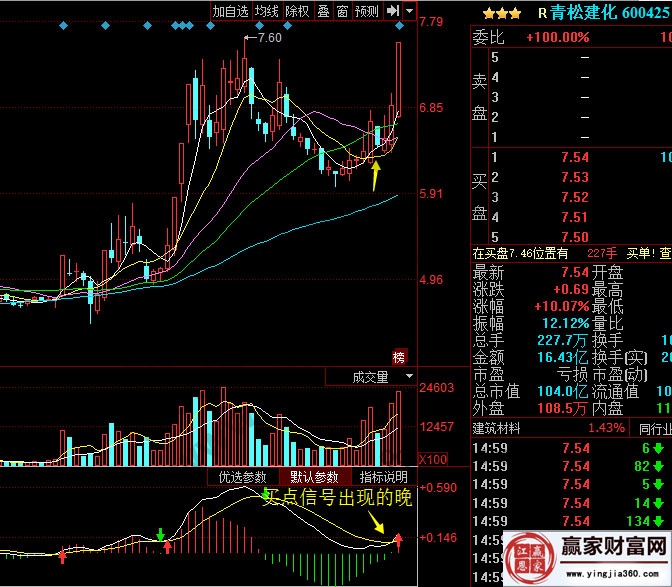Toggle 除权 ex-rights adjustment

[297, 11]
